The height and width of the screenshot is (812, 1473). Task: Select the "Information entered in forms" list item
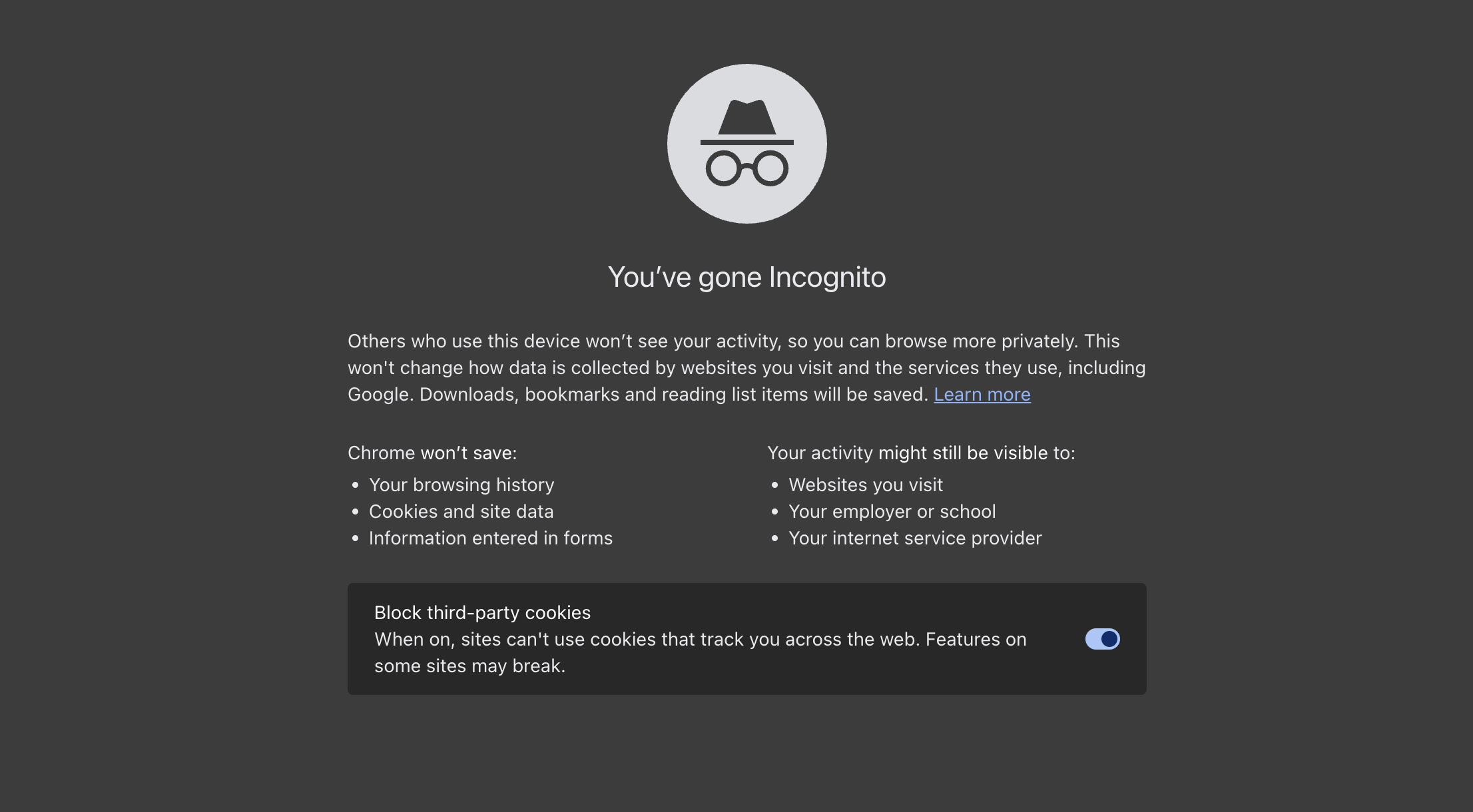pyautogui.click(x=490, y=538)
